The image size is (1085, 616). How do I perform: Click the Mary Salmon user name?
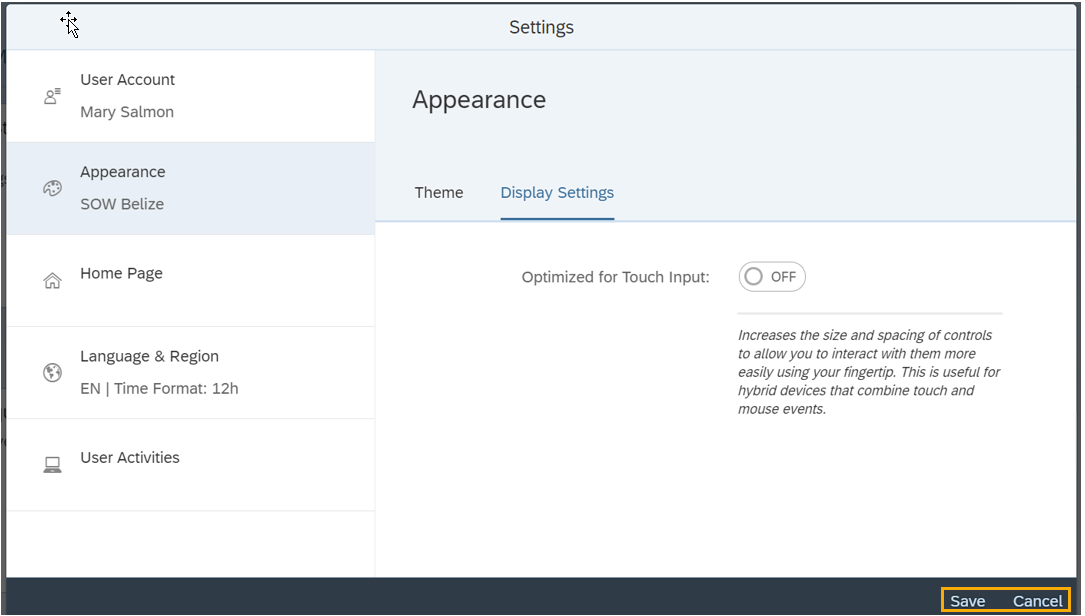127,112
